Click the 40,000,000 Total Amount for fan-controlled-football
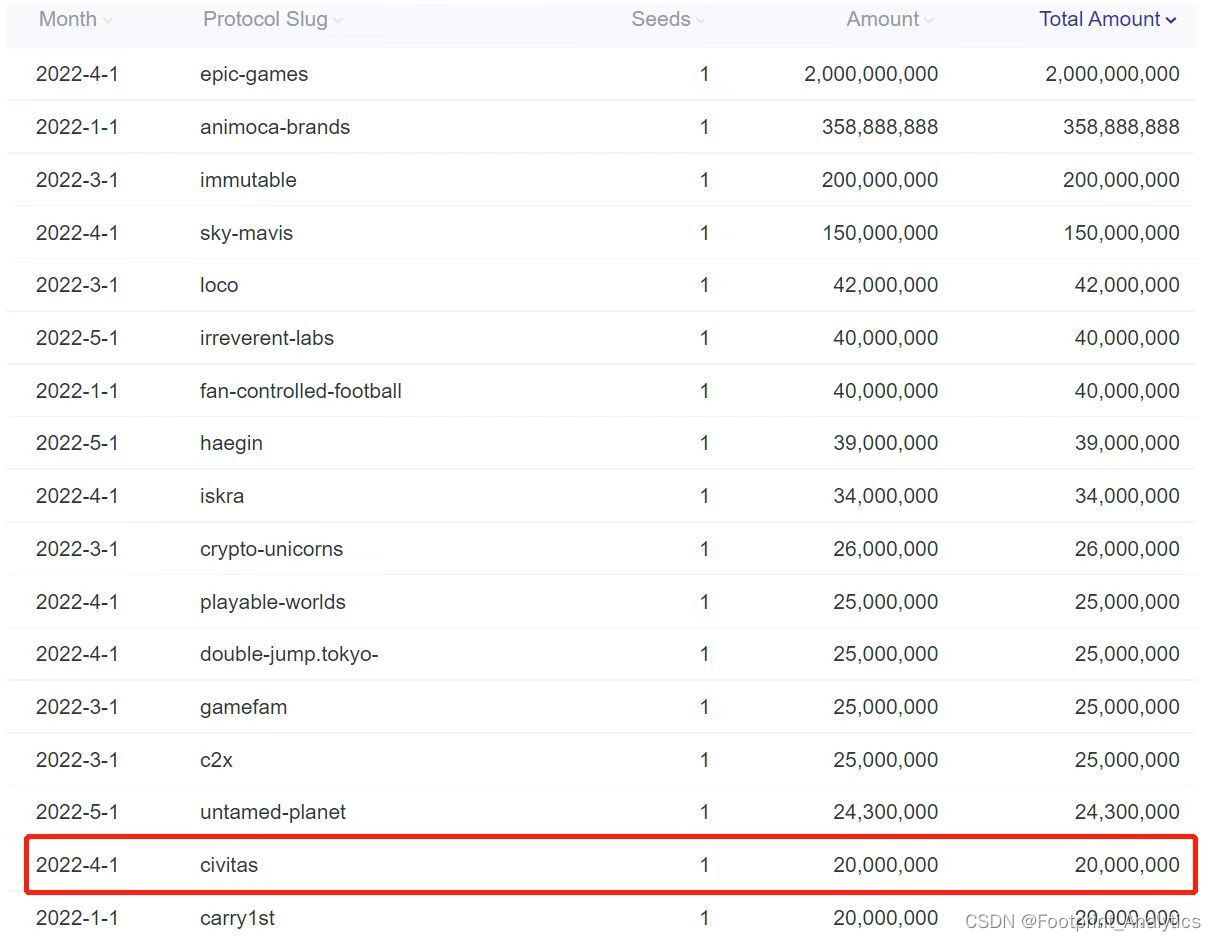 1127,391
